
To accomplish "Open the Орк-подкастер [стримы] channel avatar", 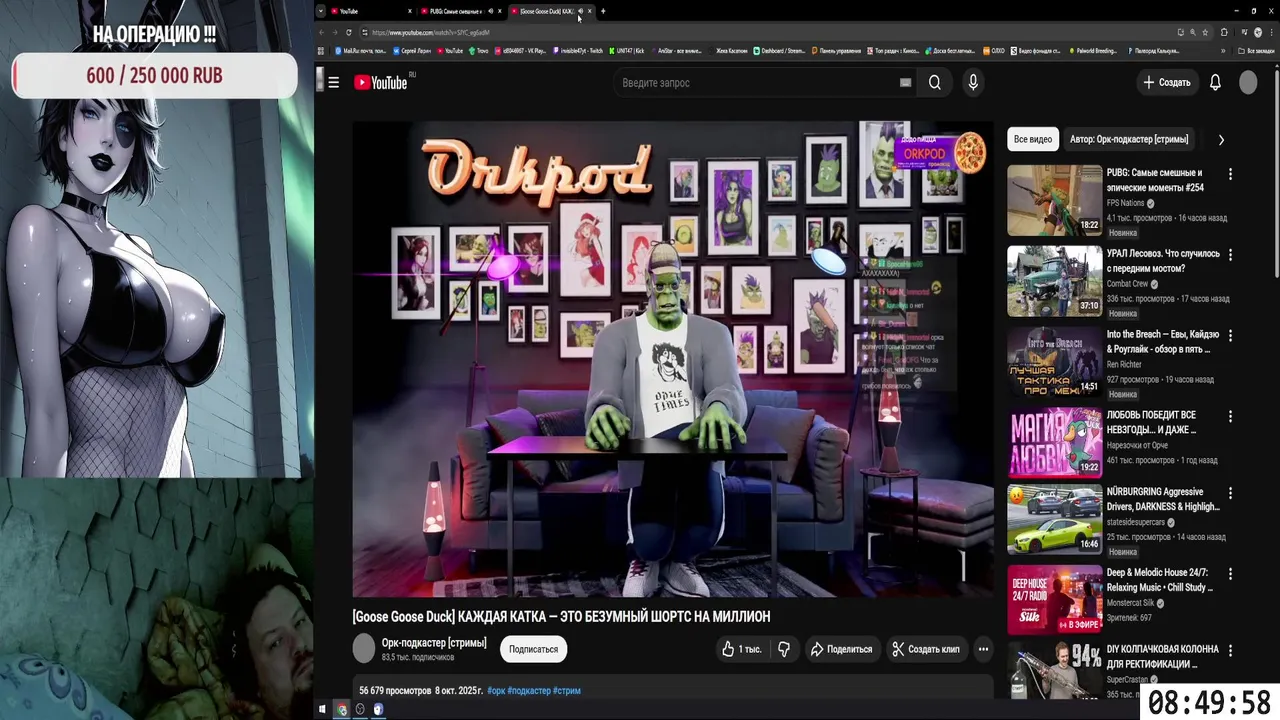I will click(364, 648).
